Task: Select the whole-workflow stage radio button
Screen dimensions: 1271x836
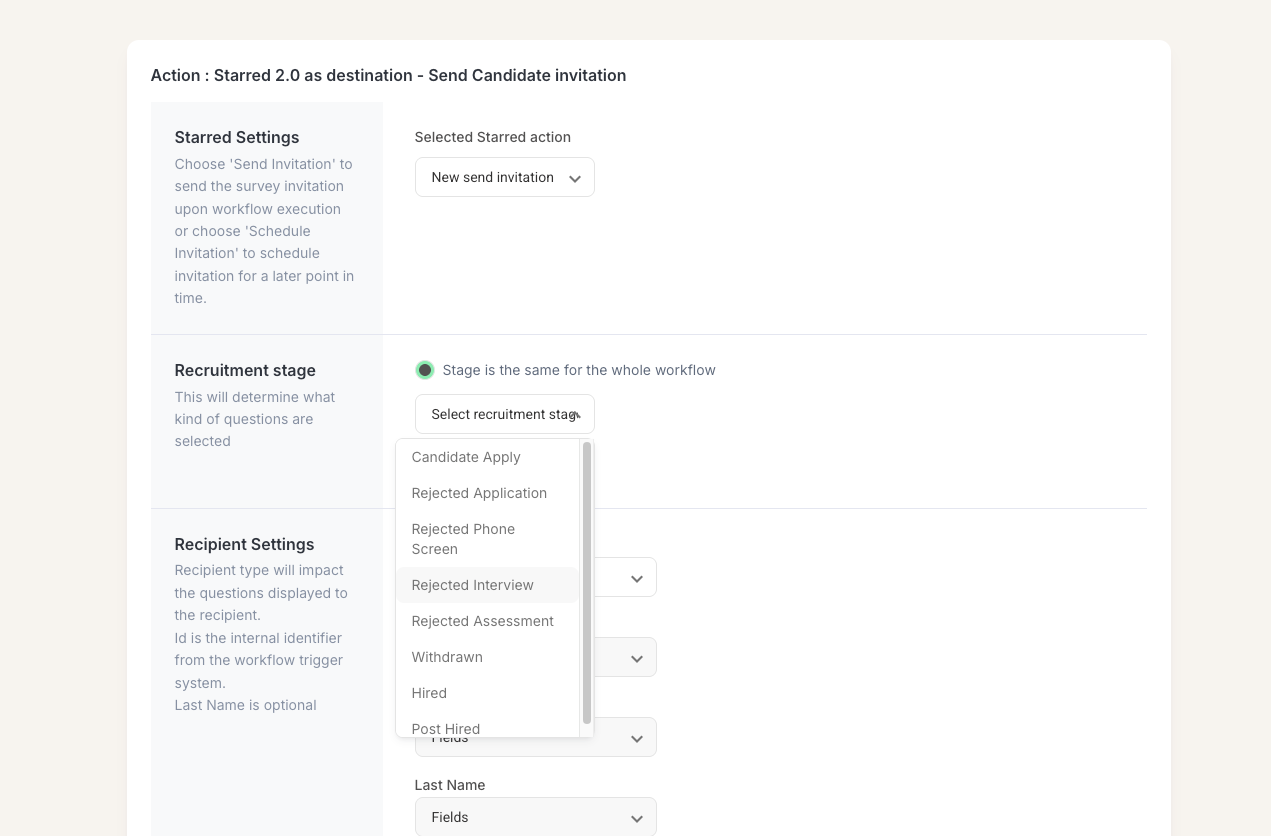Action: tap(425, 370)
